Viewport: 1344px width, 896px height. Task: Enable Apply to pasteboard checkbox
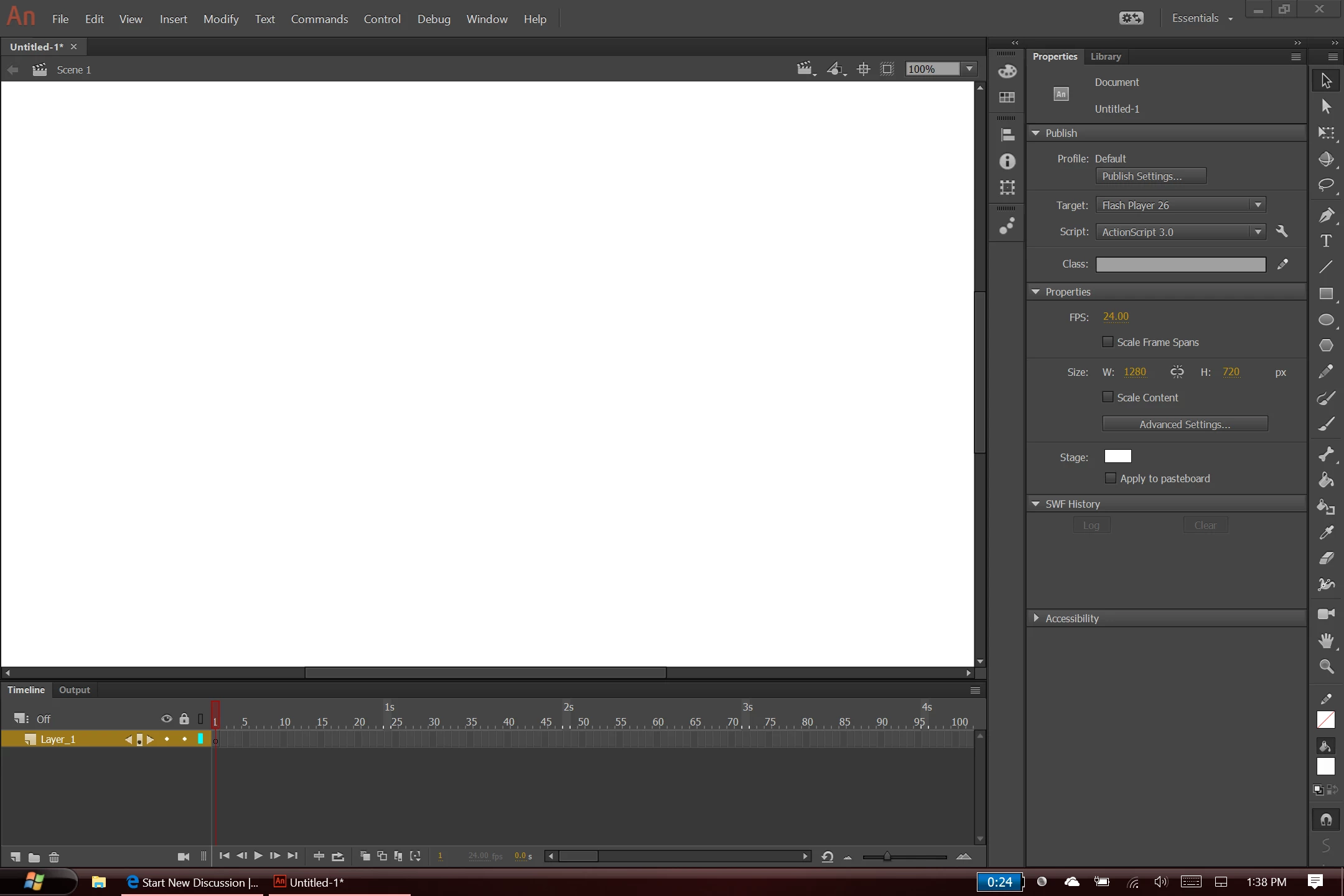(x=1110, y=478)
